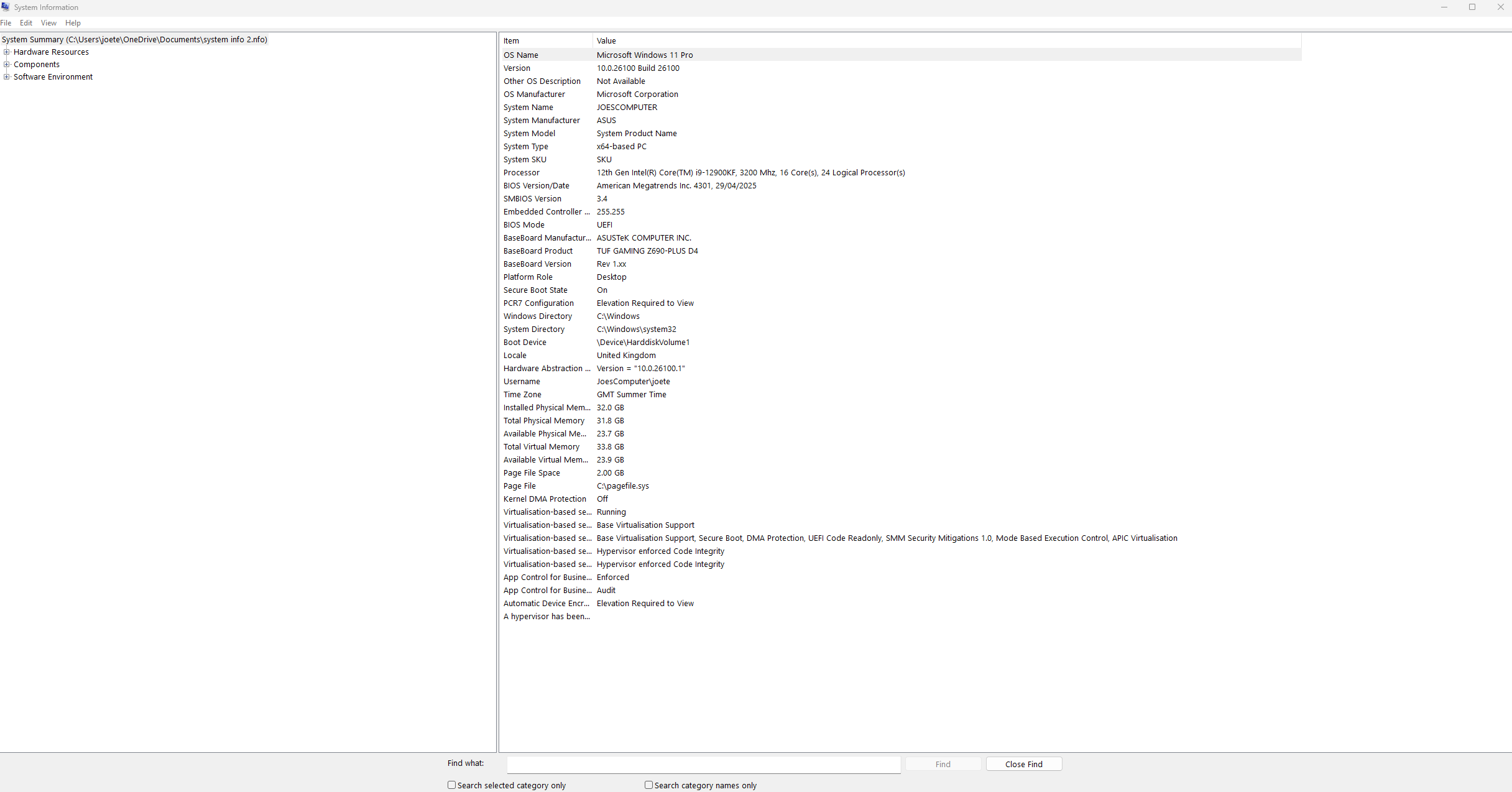Select the PCR7 Configuration item
The width and height of the screenshot is (1512, 792).
click(538, 303)
